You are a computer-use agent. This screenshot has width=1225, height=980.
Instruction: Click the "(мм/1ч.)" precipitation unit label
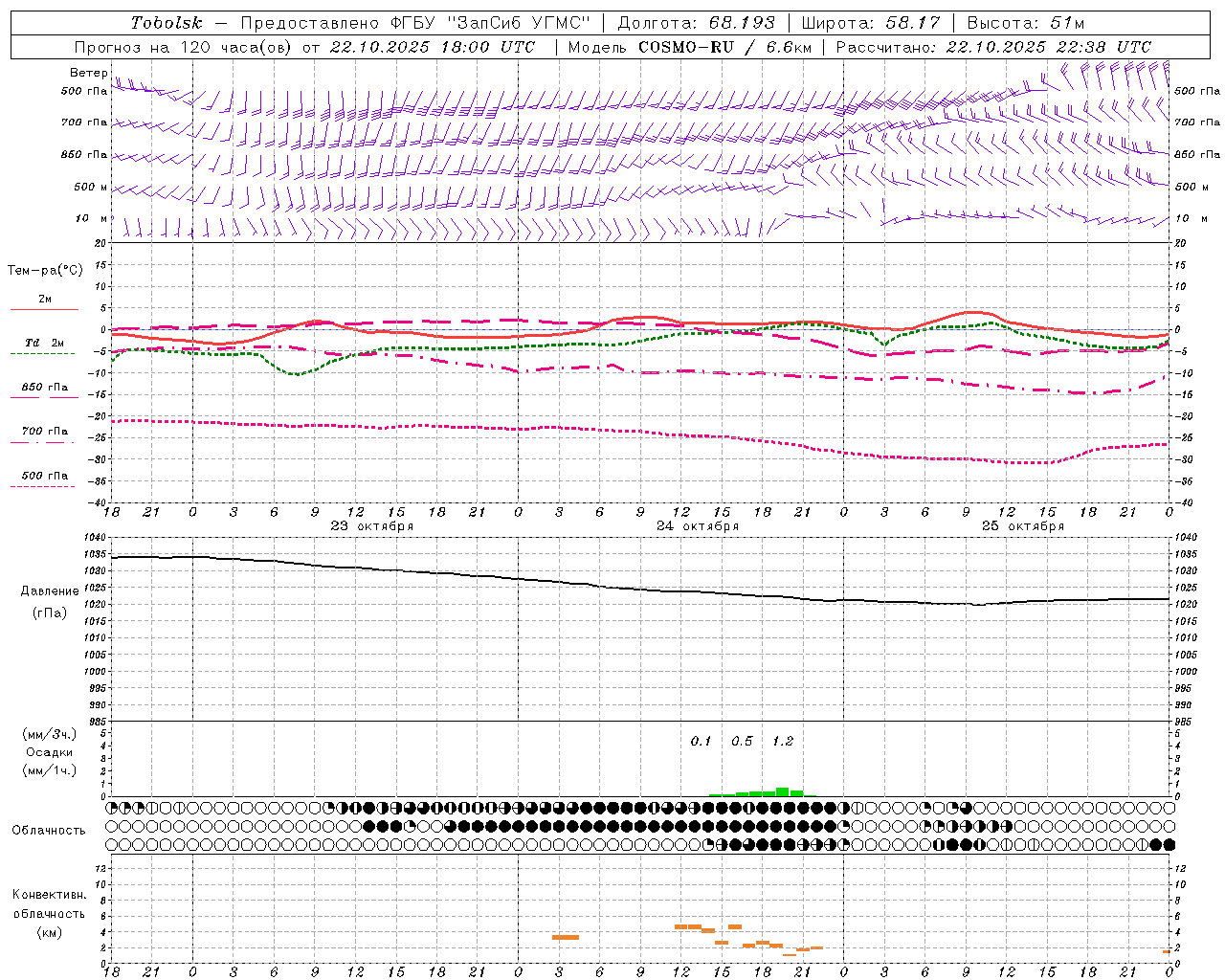pyautogui.click(x=50, y=770)
